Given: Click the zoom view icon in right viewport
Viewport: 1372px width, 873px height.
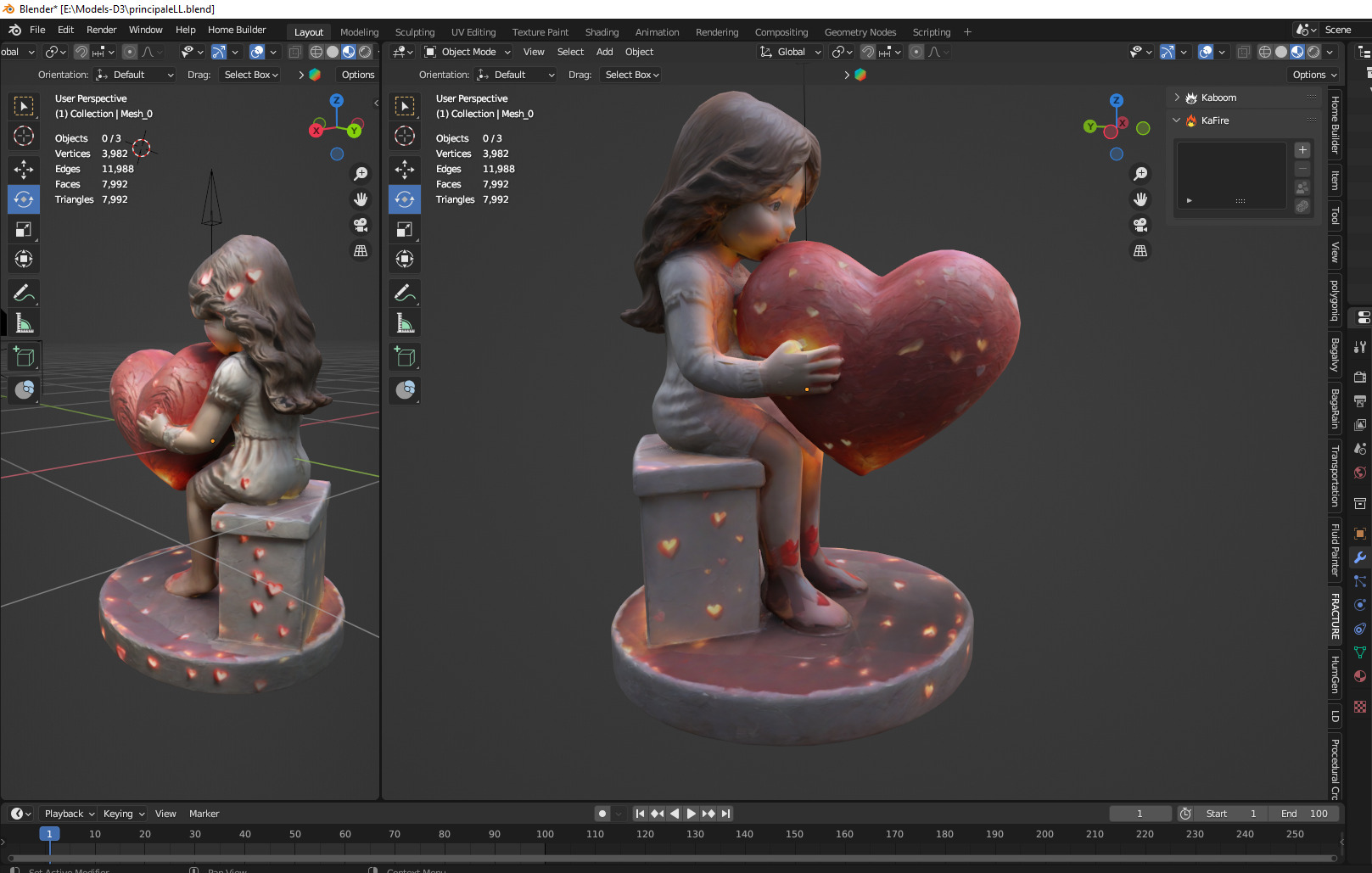Looking at the screenshot, I should click(1140, 174).
